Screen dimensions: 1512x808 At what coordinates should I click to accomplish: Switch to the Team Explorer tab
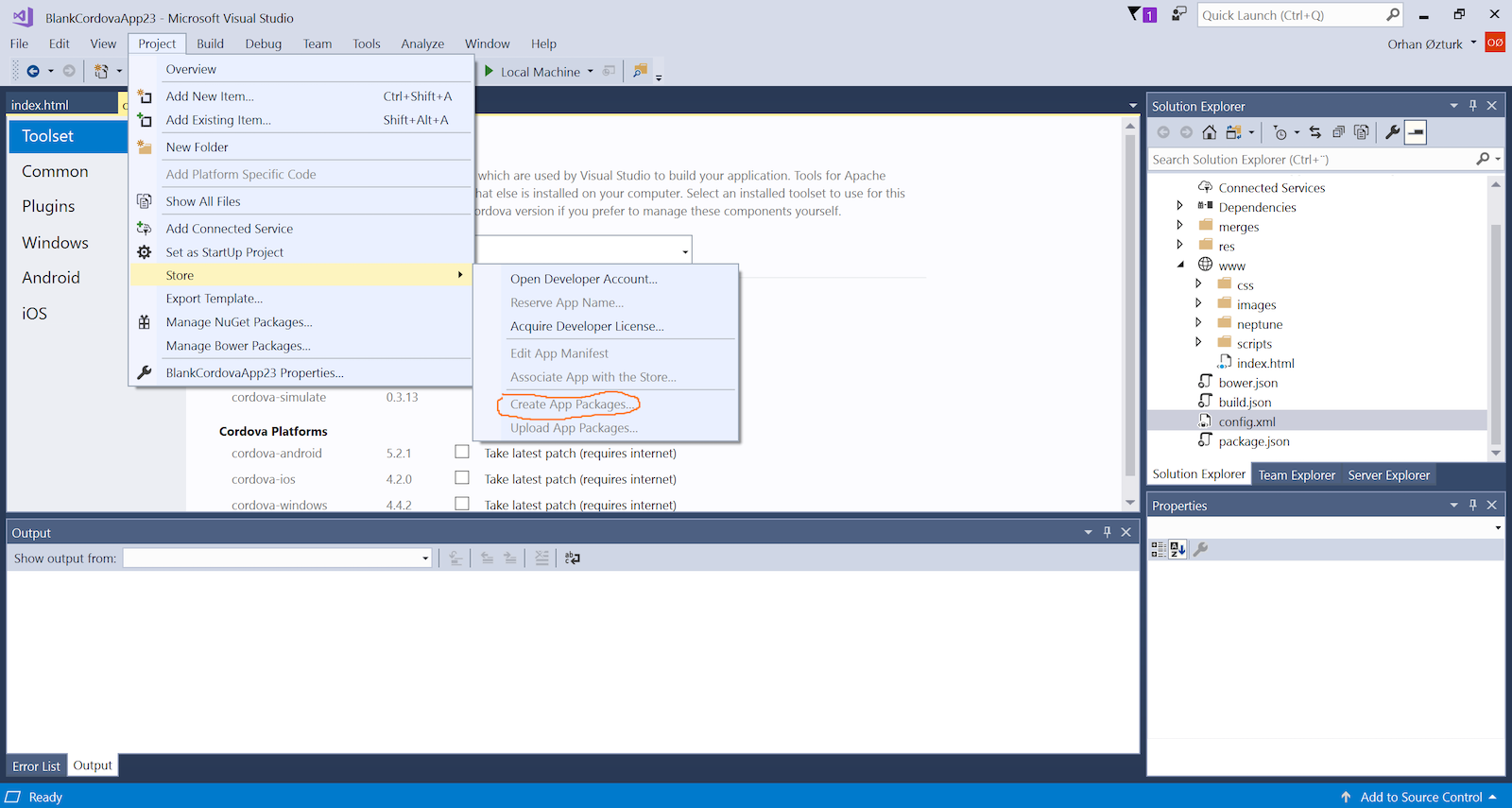click(1297, 475)
